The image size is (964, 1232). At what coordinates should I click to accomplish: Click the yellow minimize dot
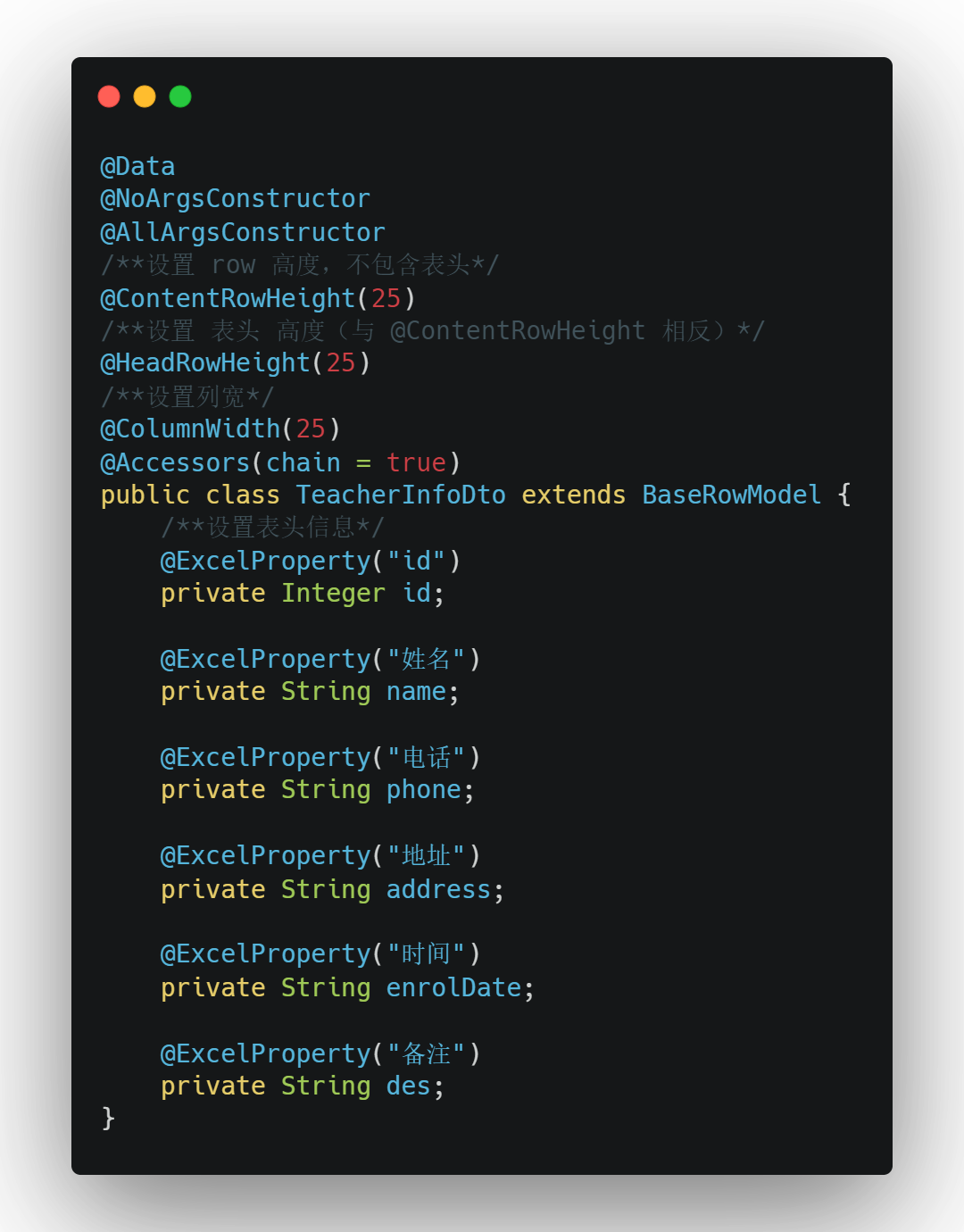(x=145, y=96)
